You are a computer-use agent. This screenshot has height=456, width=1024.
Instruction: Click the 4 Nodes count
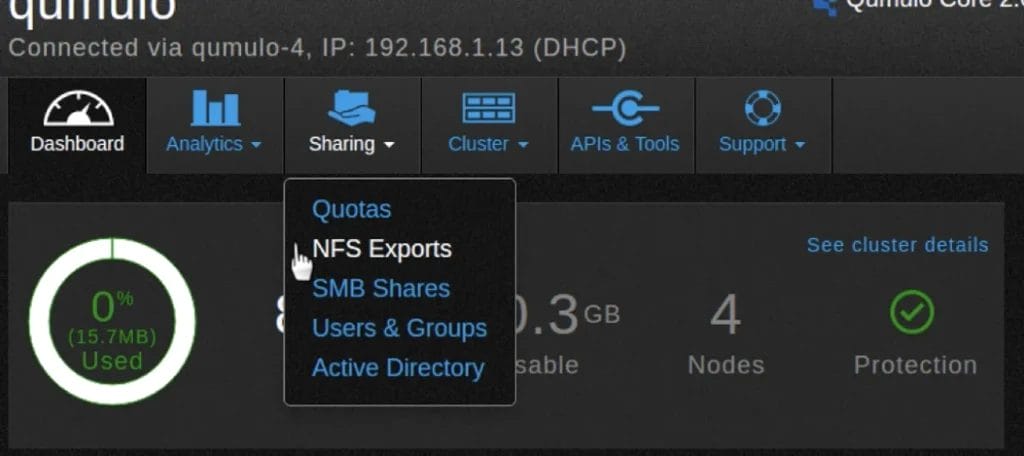(726, 318)
